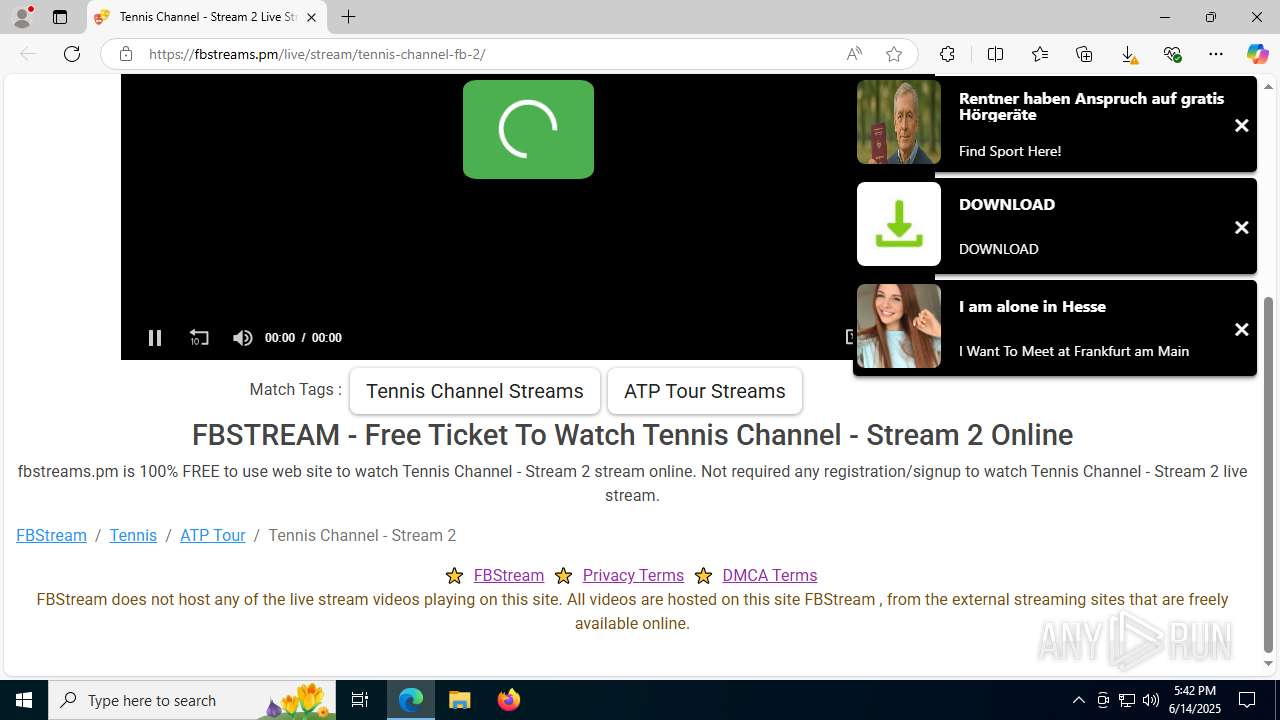Go to Tennis breadcrumb link

133,535
